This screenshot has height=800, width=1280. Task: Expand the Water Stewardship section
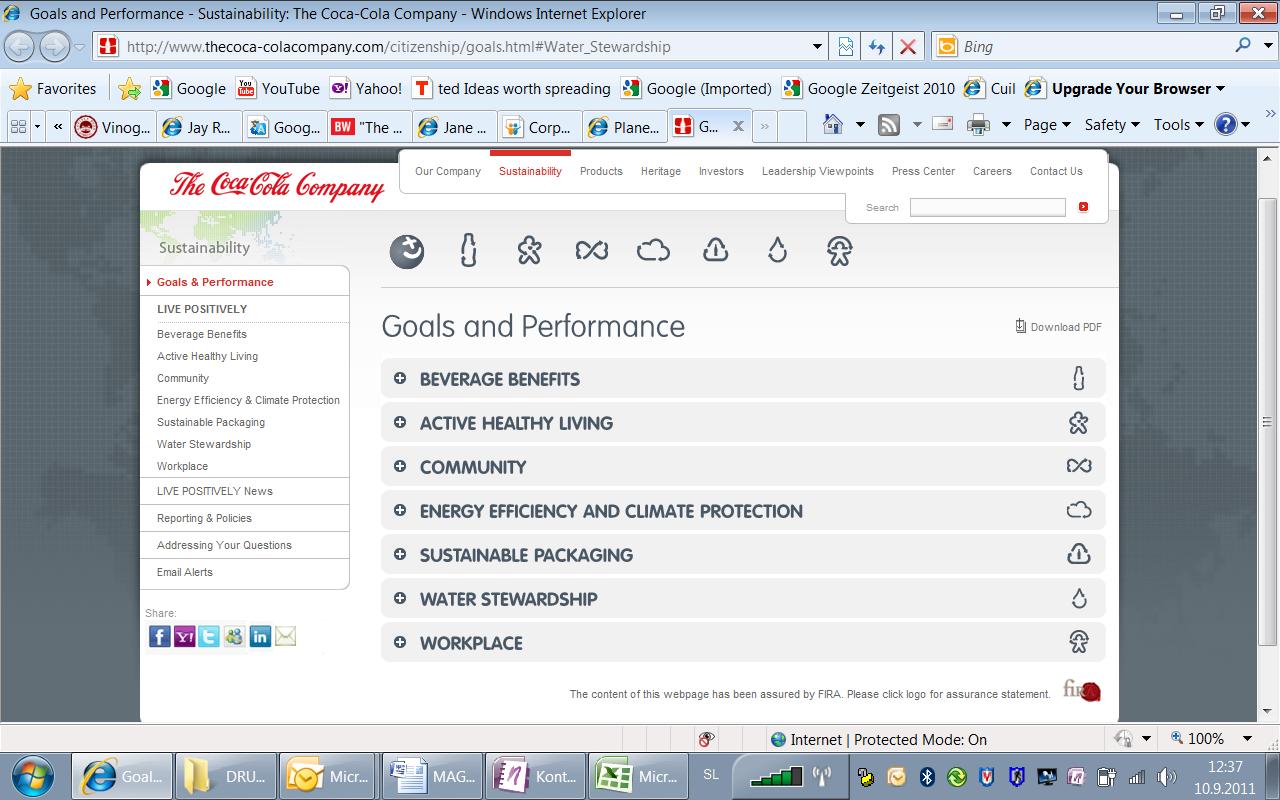tap(743, 599)
